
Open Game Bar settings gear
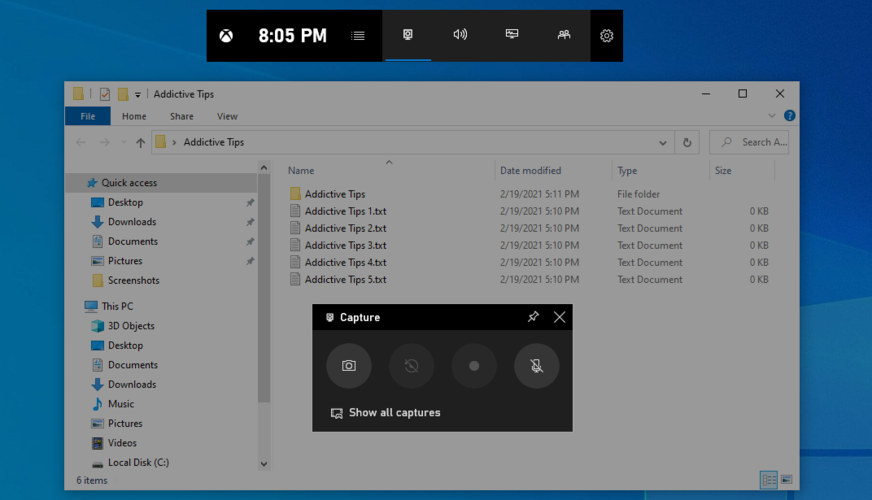606,36
